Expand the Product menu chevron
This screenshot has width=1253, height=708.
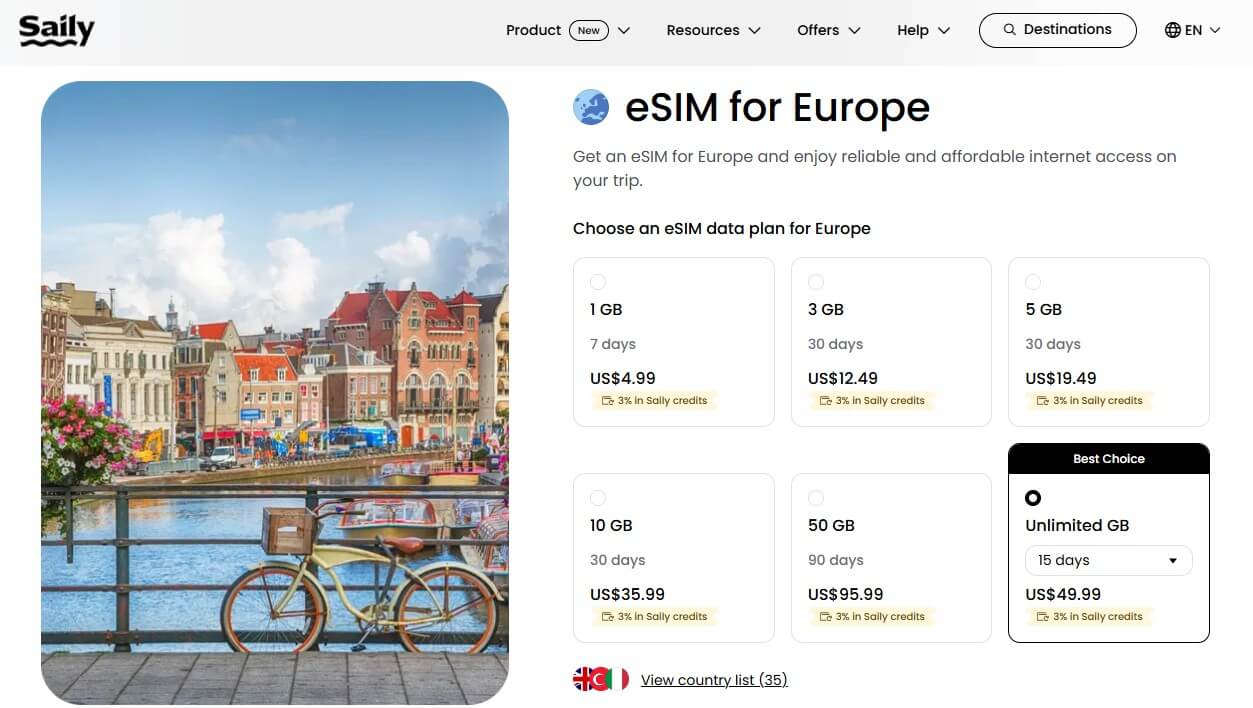tap(624, 30)
